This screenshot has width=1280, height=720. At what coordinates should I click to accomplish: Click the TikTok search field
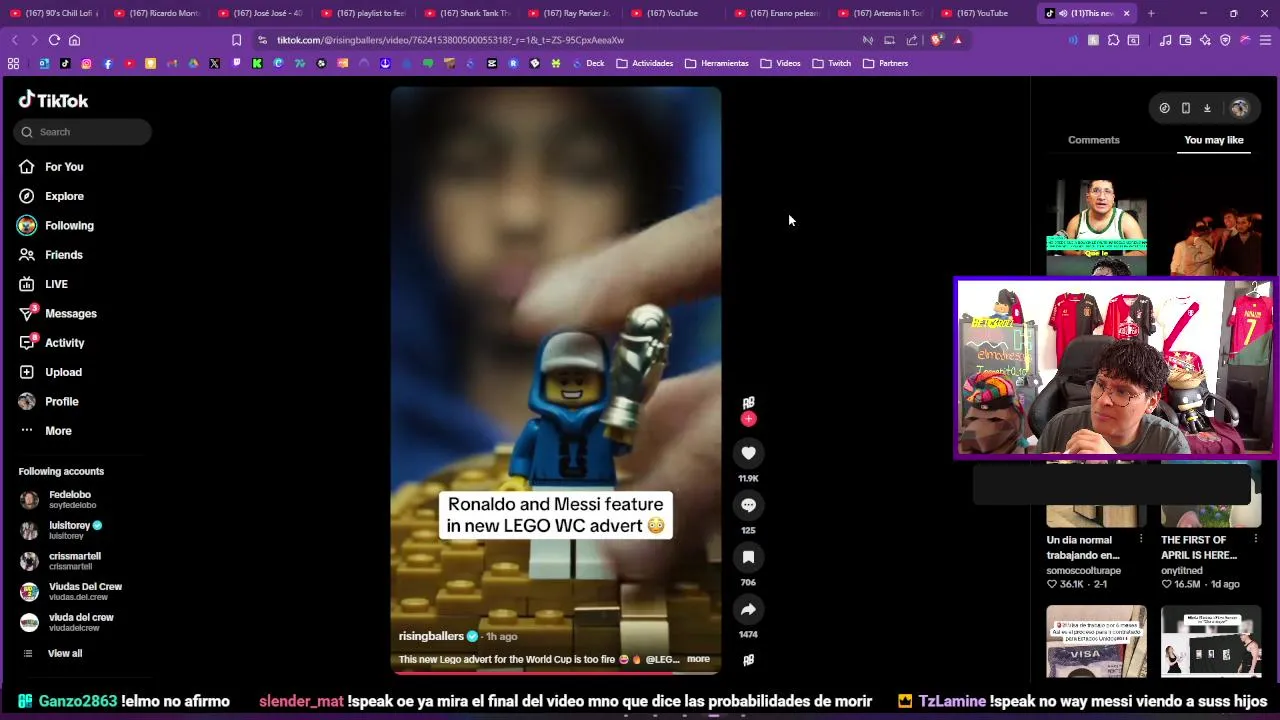[82, 132]
